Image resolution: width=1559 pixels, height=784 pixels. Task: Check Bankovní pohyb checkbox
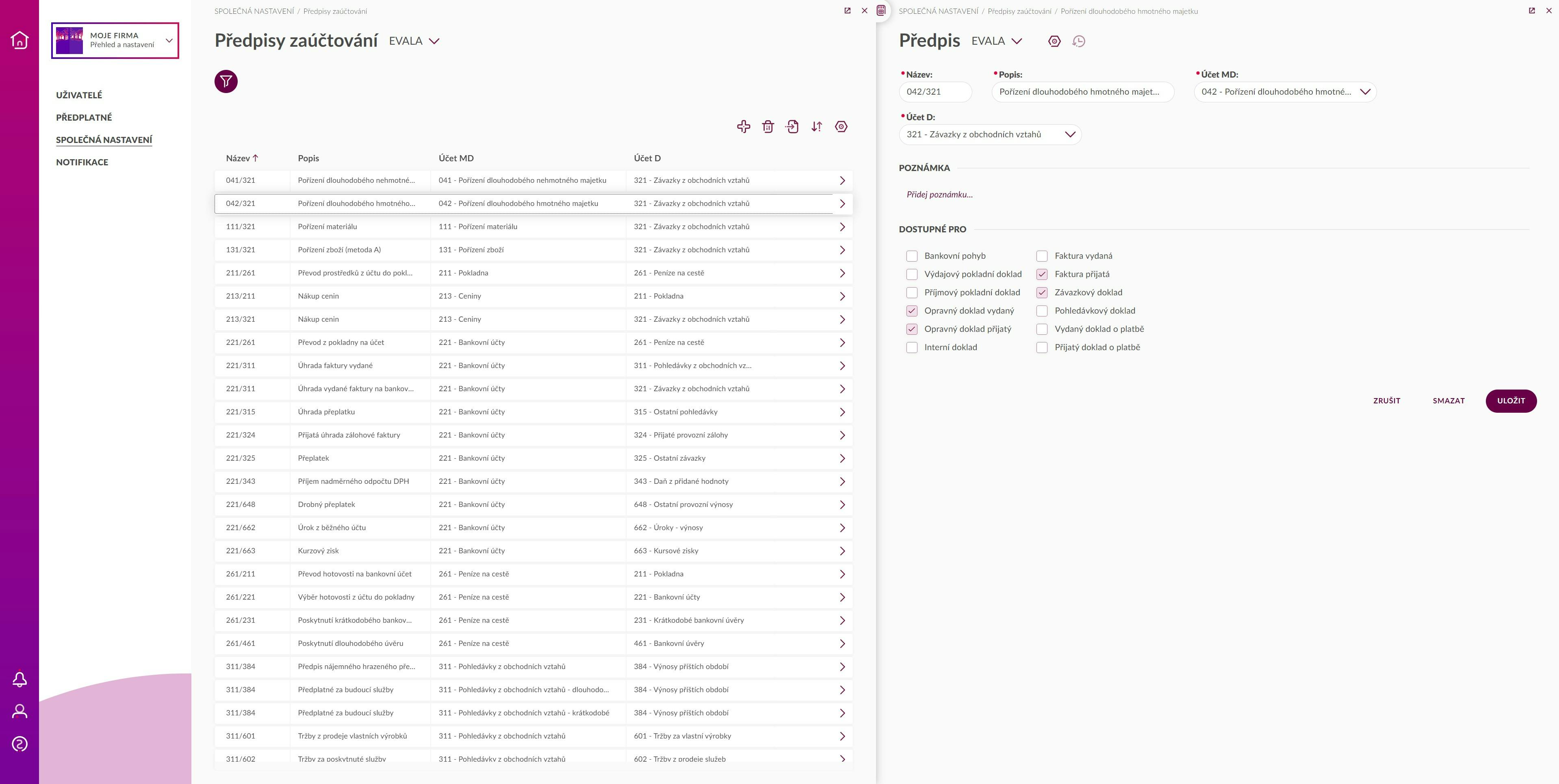[x=911, y=256]
